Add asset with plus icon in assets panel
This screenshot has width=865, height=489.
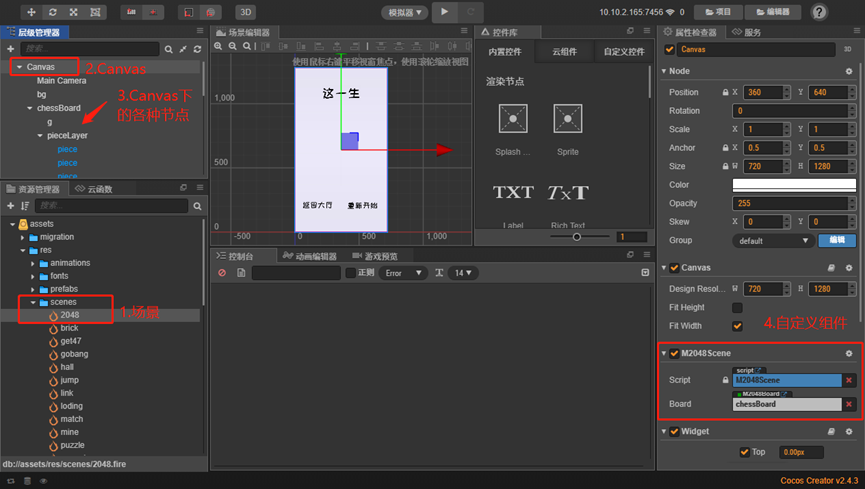[10, 206]
